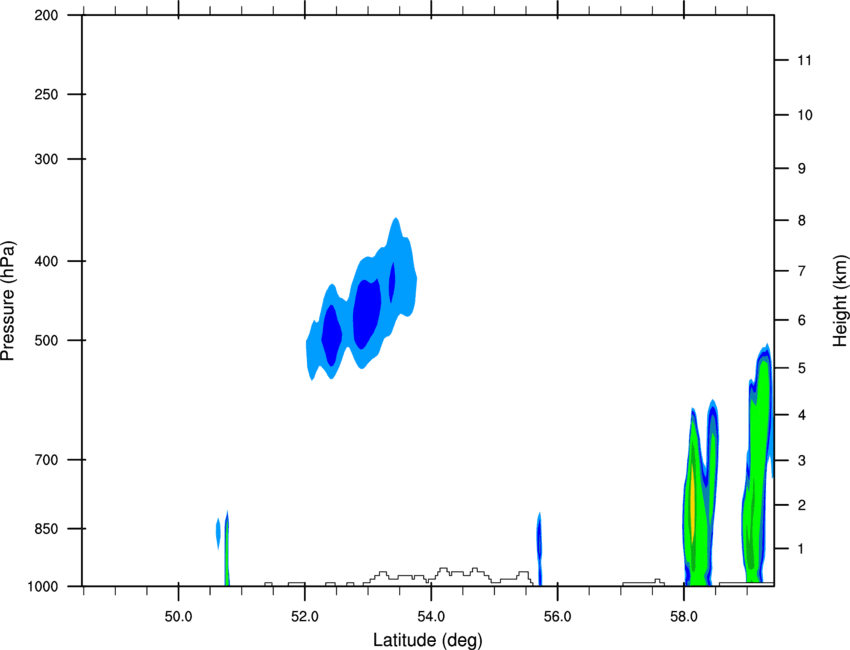This screenshot has height=650, width=850.
Task: Click the 7 km height label
Action: tap(802, 271)
